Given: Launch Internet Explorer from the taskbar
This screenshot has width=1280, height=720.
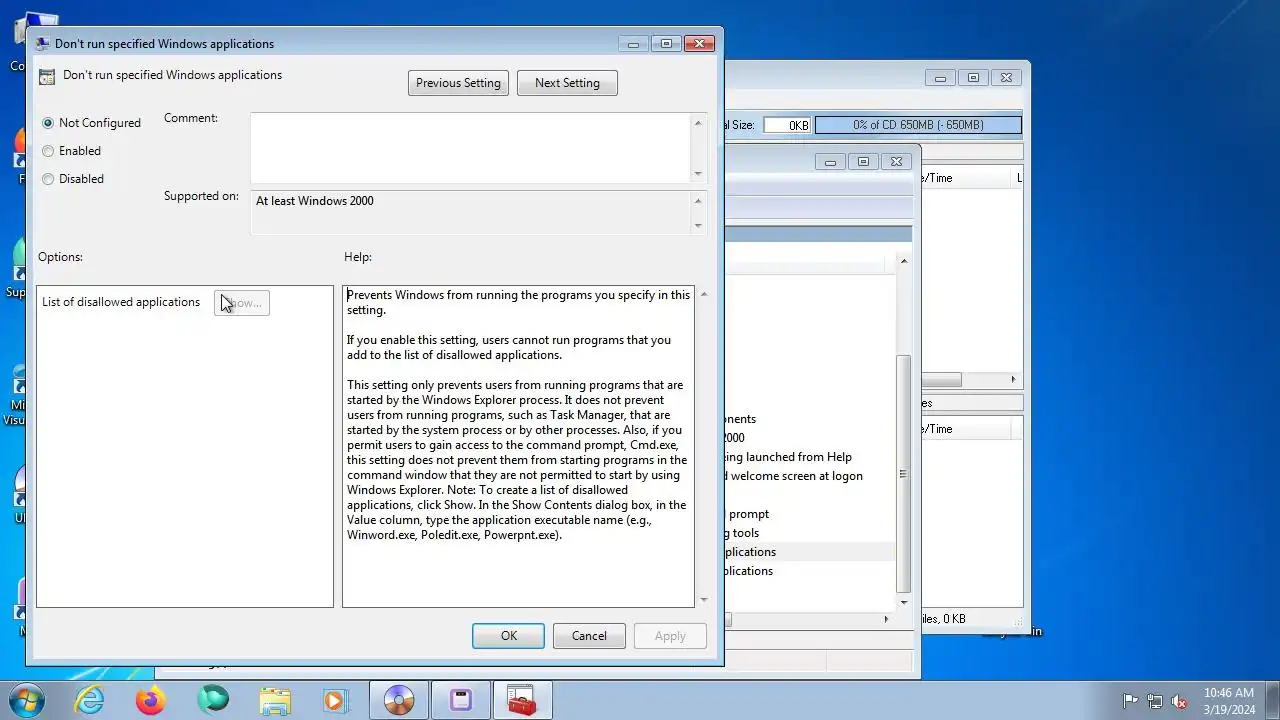Looking at the screenshot, I should click(90, 700).
